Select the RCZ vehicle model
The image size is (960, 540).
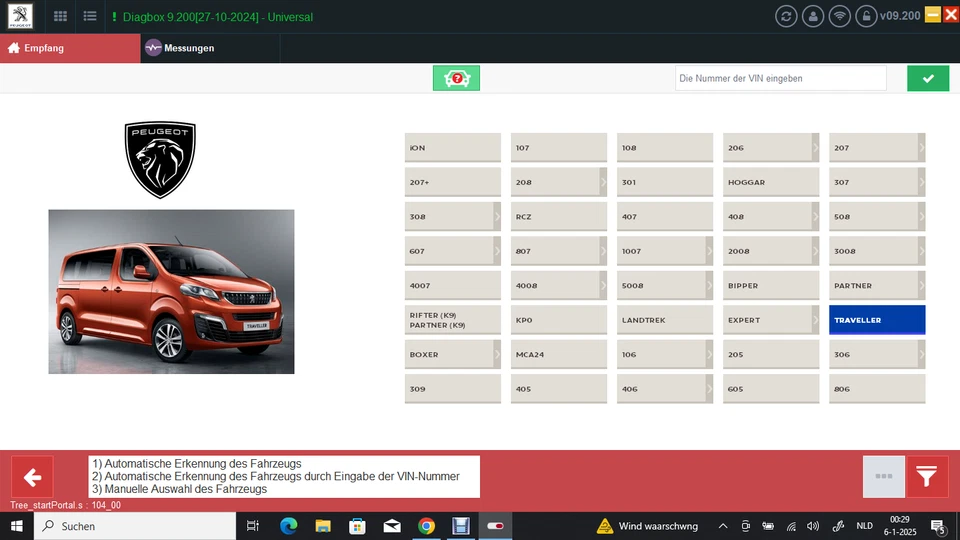click(558, 217)
